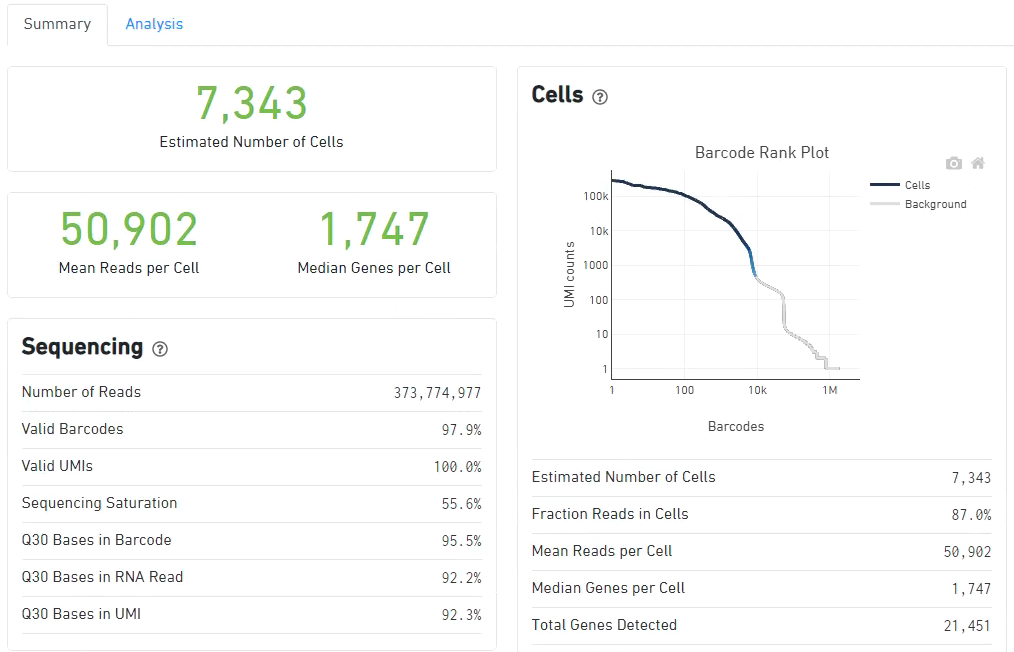Click the green 50,902 mean reads value
The width and height of the screenshot is (1014, 652).
coord(129,229)
